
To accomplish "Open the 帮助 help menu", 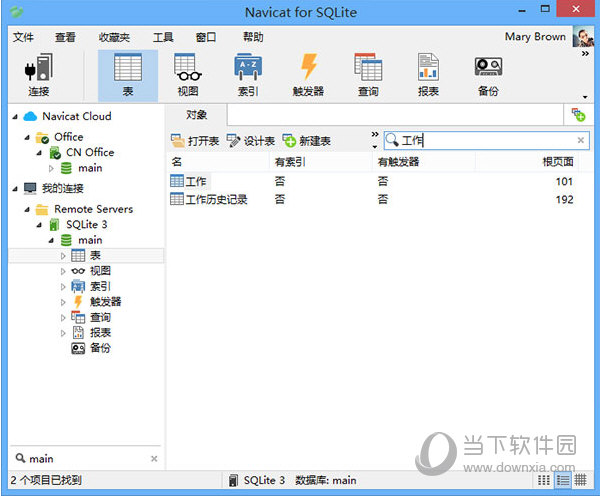I will (x=253, y=37).
